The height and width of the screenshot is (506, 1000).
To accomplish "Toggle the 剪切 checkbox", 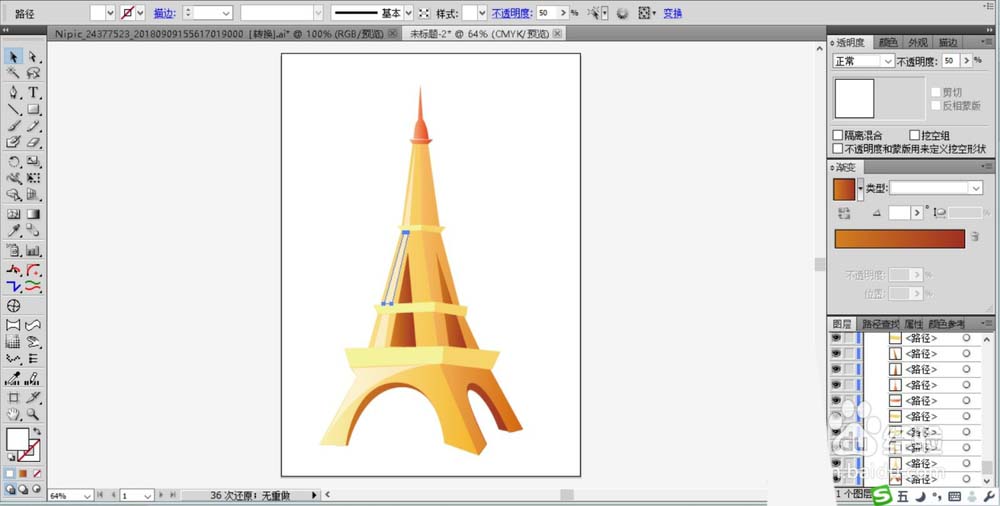I will 936,93.
